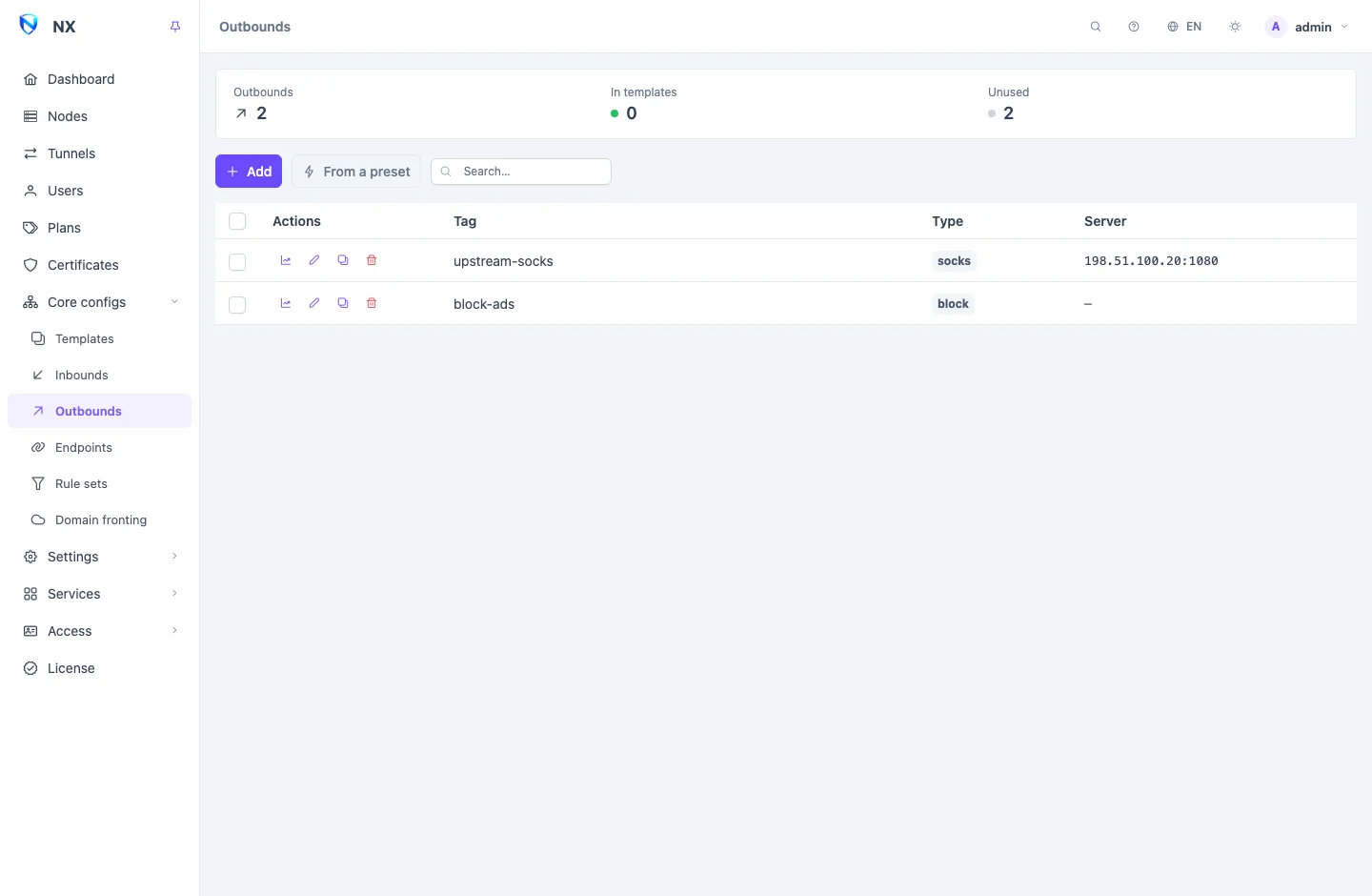Screen dimensions: 1372x896
Task: Open the Plans page
Action: [x=99, y=228]
